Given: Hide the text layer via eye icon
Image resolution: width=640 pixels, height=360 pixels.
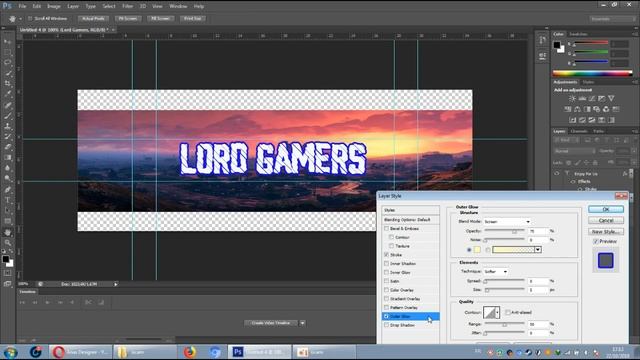Looking at the screenshot, I should click(556, 174).
